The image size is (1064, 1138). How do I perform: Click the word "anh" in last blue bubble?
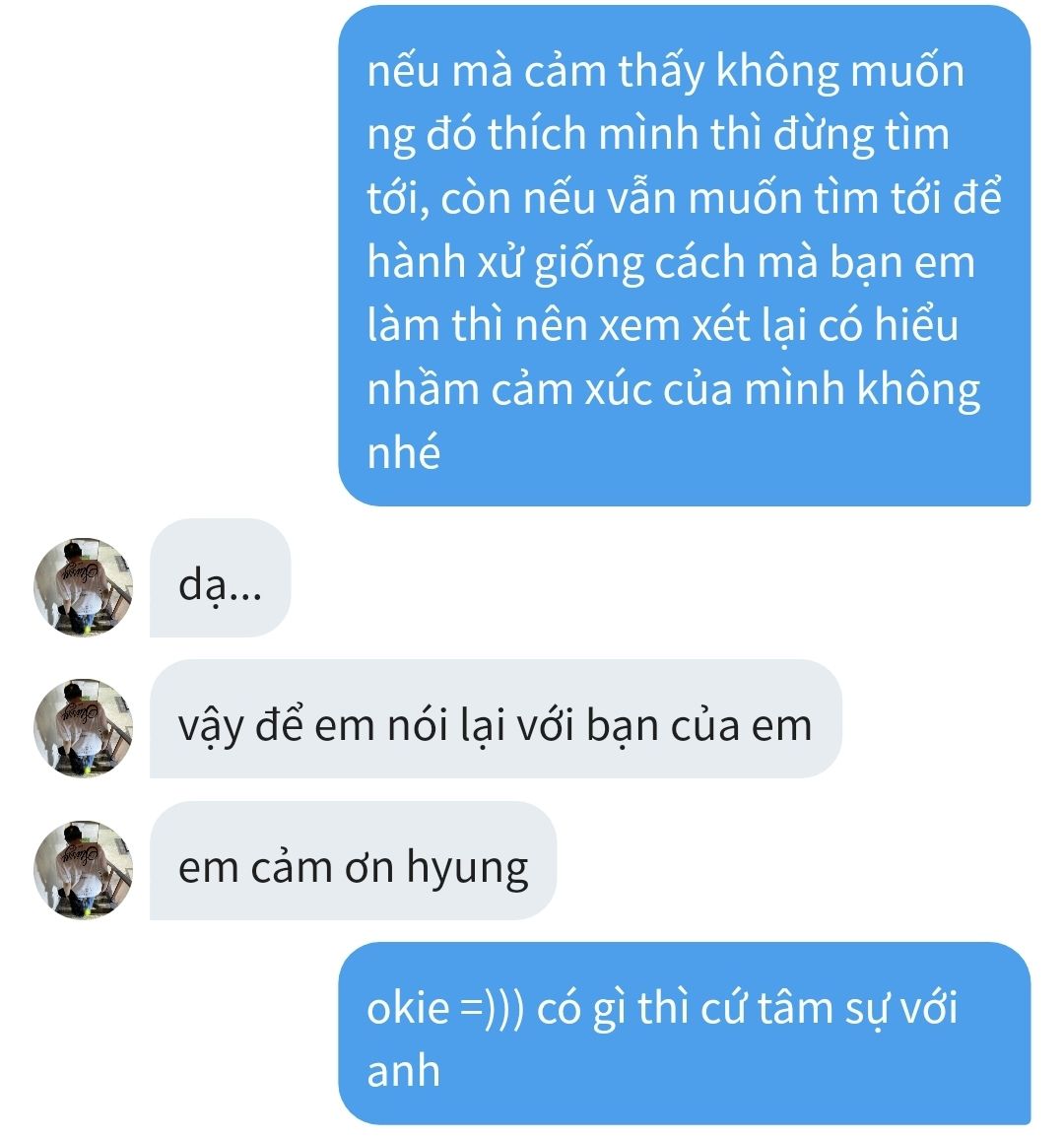404,1071
